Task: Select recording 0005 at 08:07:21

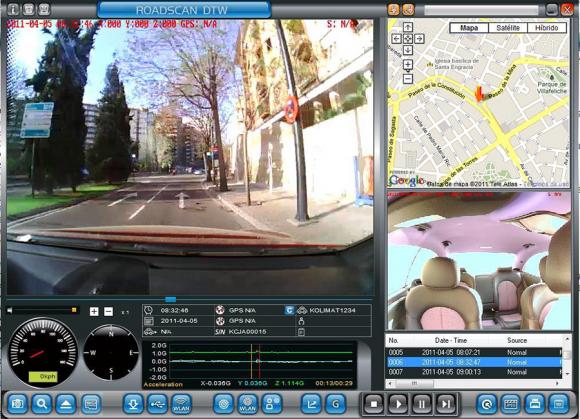Action: pos(474,352)
